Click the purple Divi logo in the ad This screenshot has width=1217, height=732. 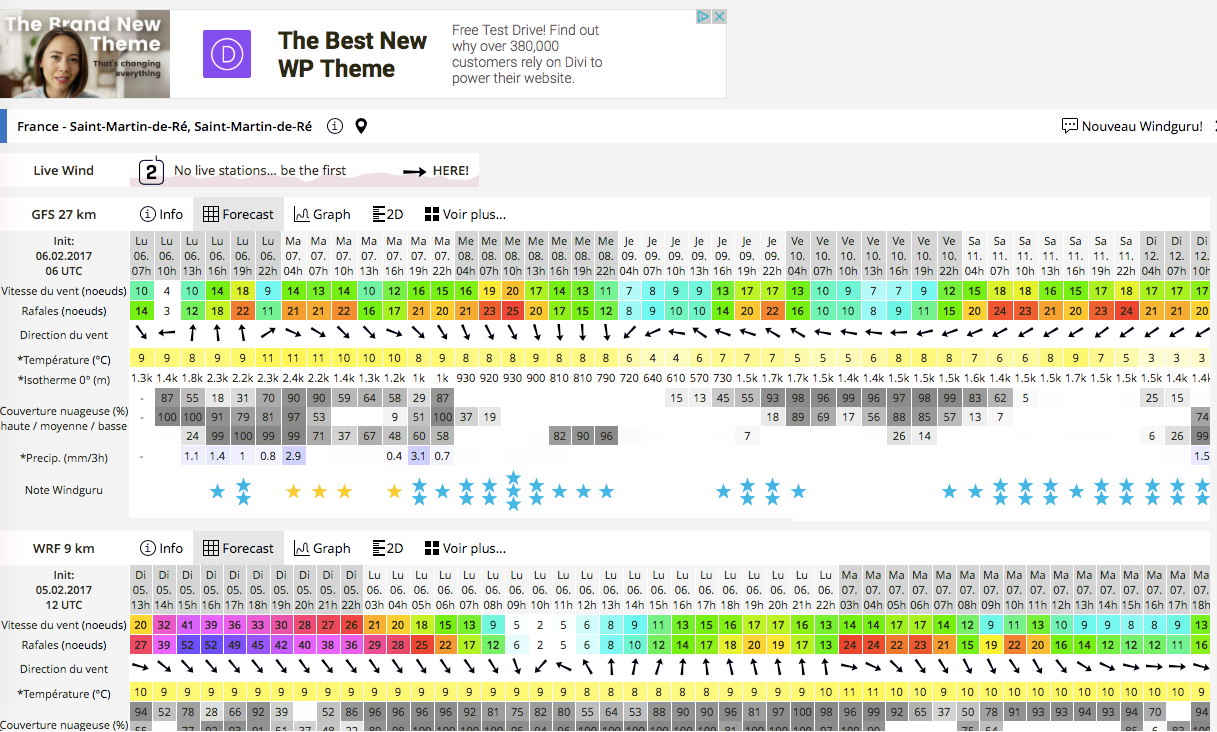[227, 54]
